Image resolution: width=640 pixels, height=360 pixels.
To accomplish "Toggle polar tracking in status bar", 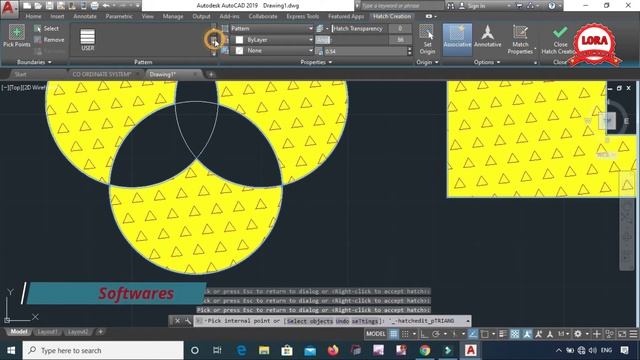I will coord(436,334).
